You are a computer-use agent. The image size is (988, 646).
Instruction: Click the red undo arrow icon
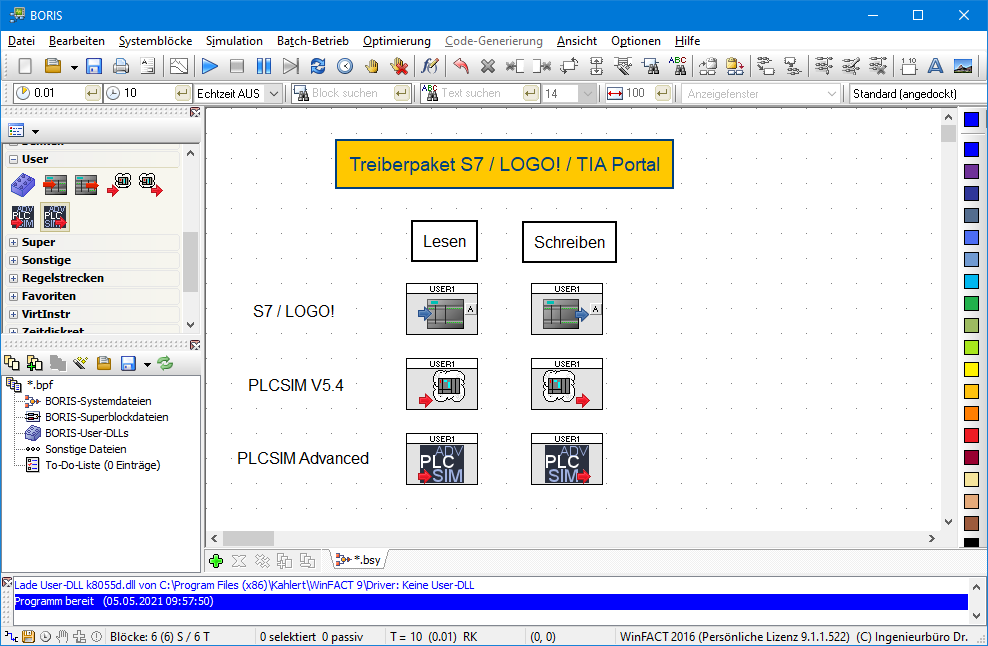tap(461, 66)
